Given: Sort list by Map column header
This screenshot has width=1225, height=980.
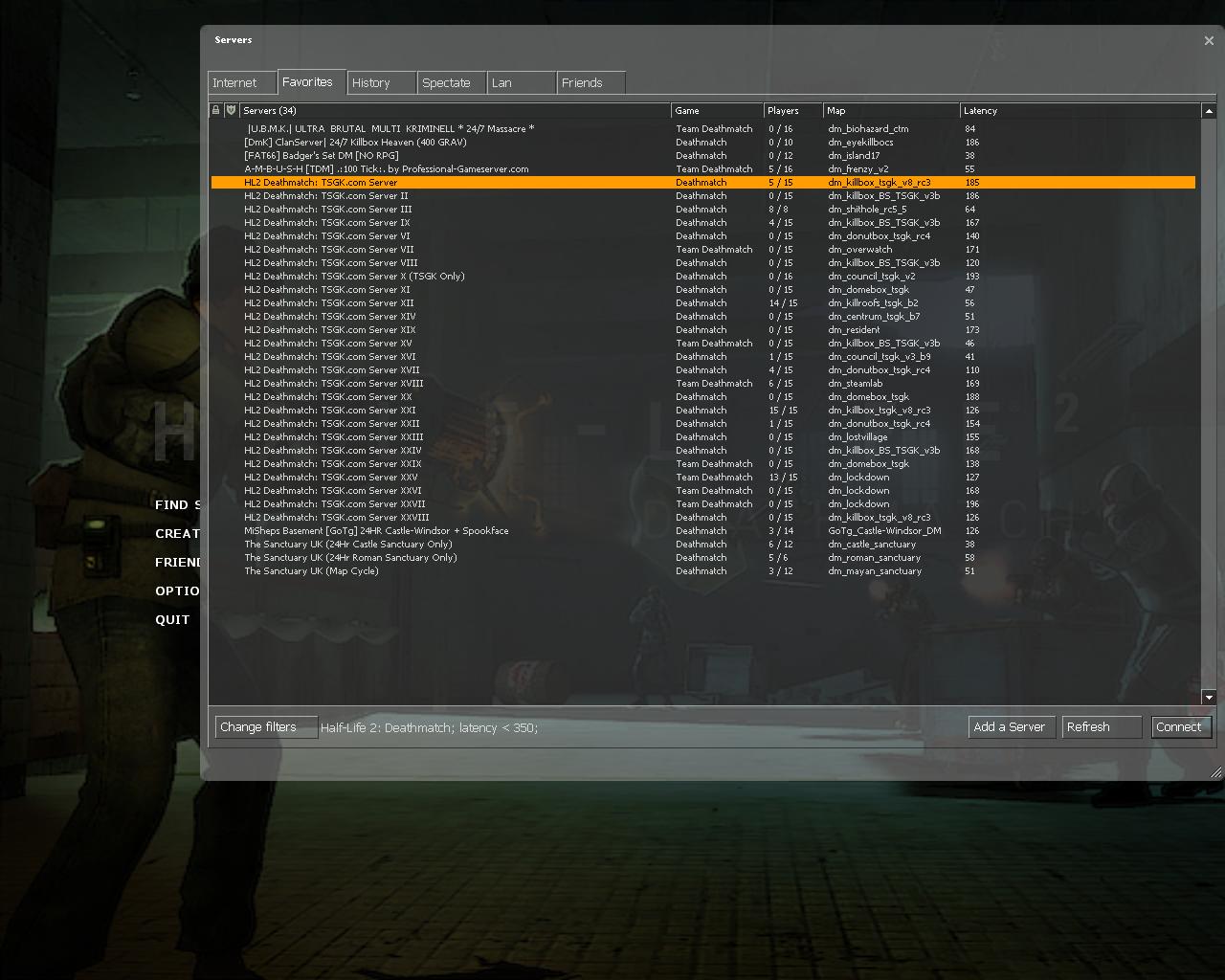Looking at the screenshot, I should coord(890,111).
